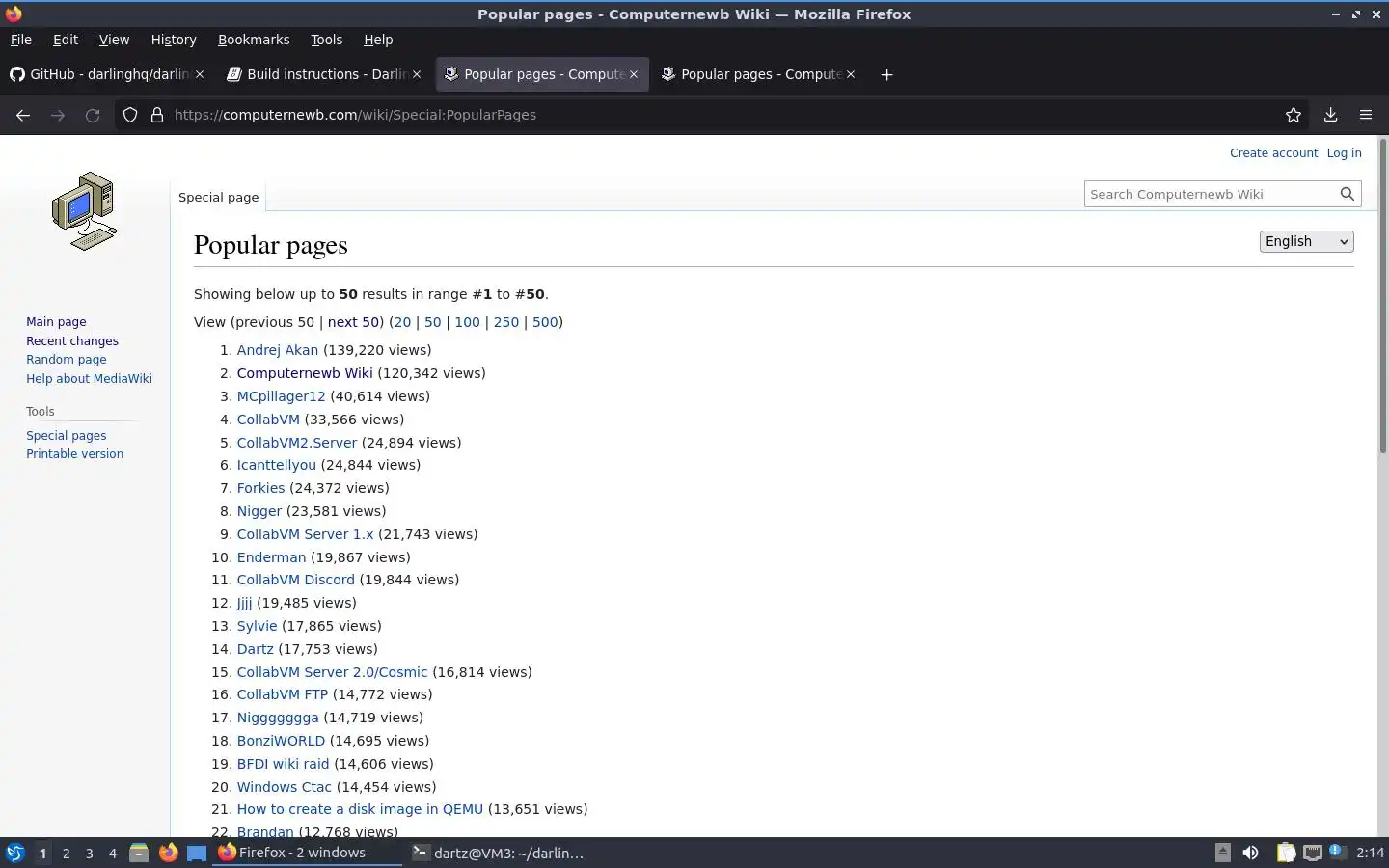Open the Recent changes link

tap(72, 341)
